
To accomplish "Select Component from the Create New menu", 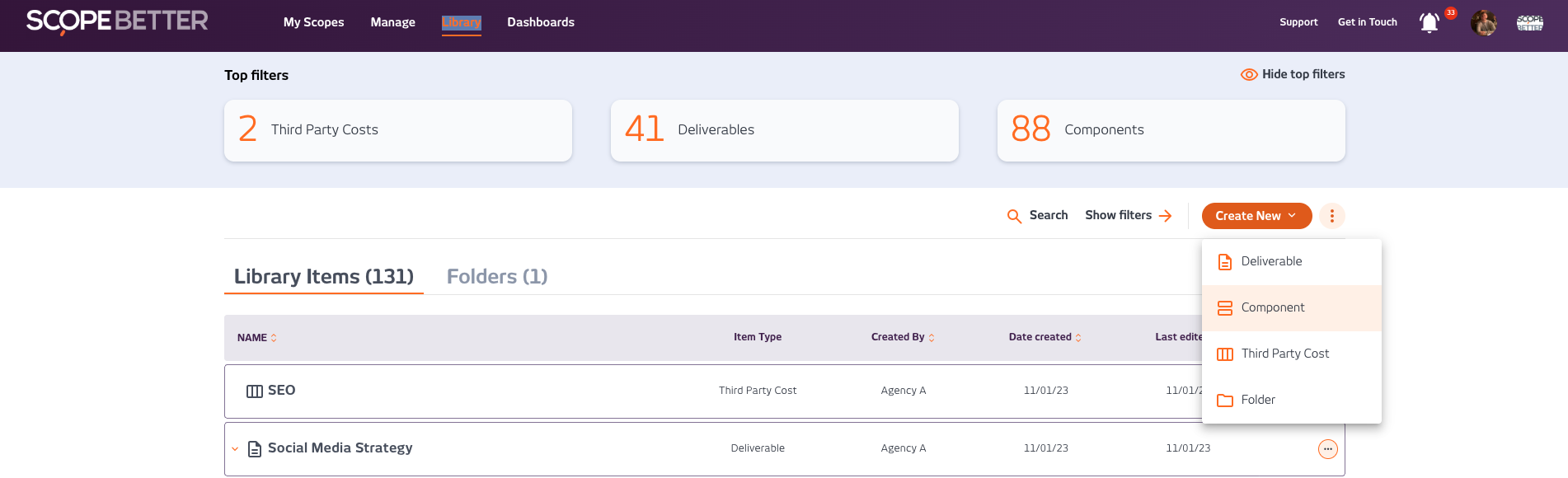I will coord(1272,307).
